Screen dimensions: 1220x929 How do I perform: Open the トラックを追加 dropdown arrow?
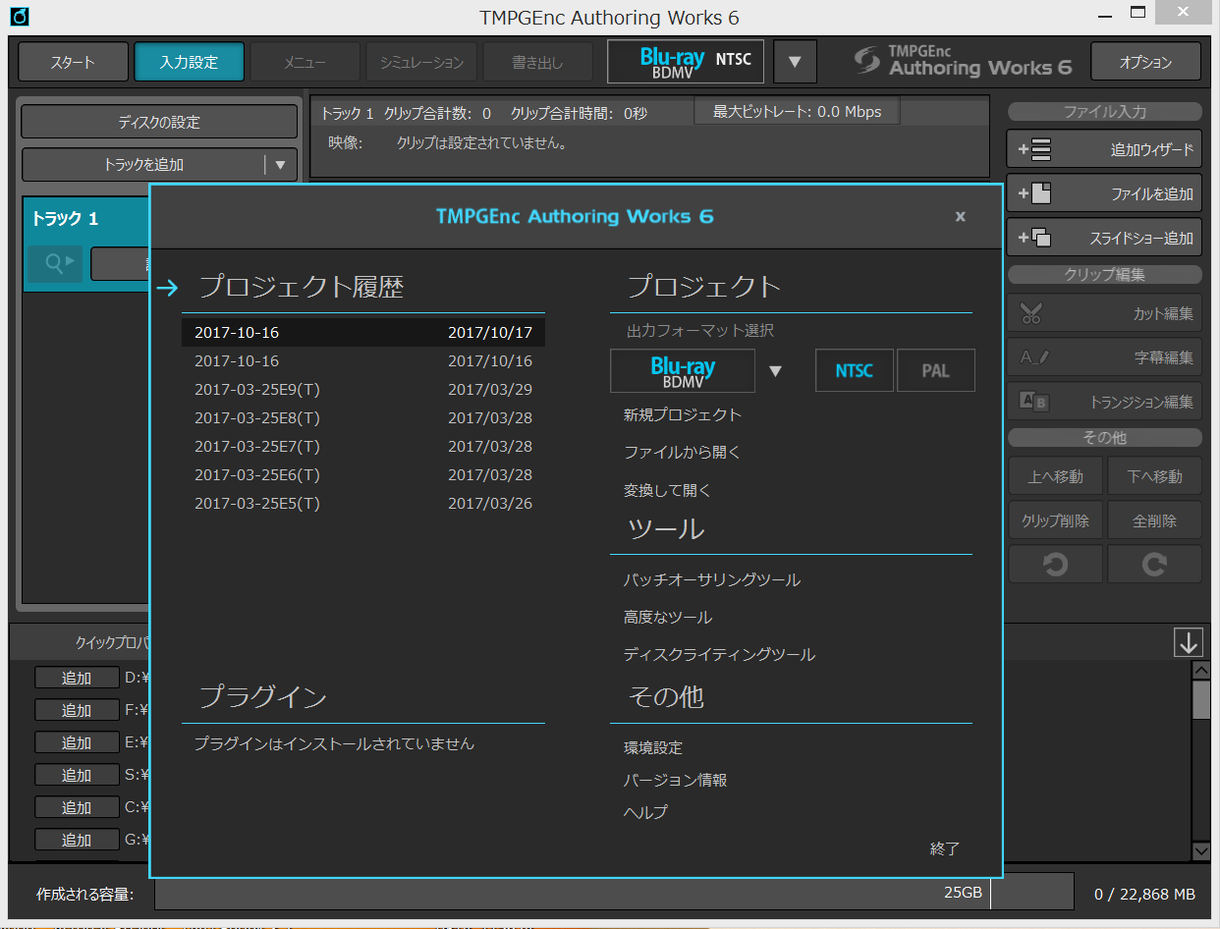click(280, 165)
